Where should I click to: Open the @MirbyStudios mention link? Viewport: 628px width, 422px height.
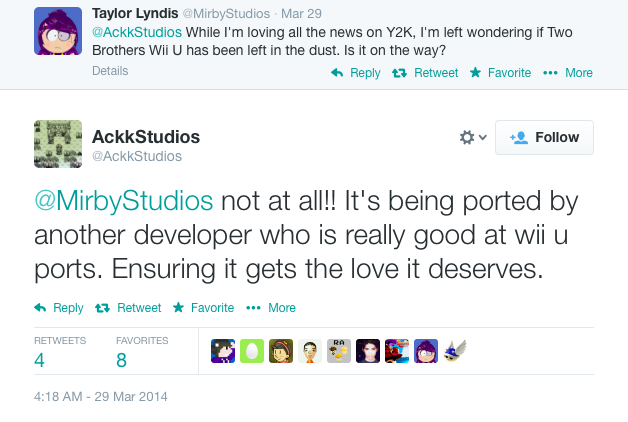(124, 201)
